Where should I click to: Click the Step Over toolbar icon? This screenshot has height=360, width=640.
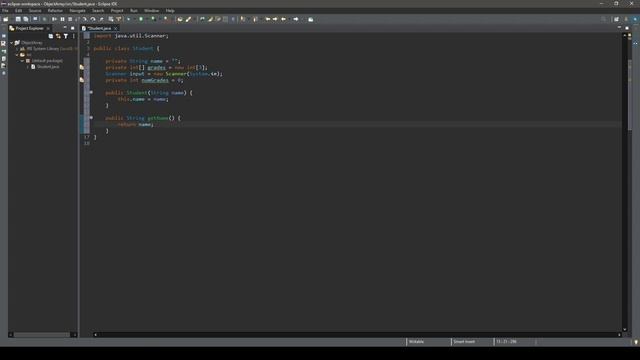pyautogui.click(x=93, y=19)
